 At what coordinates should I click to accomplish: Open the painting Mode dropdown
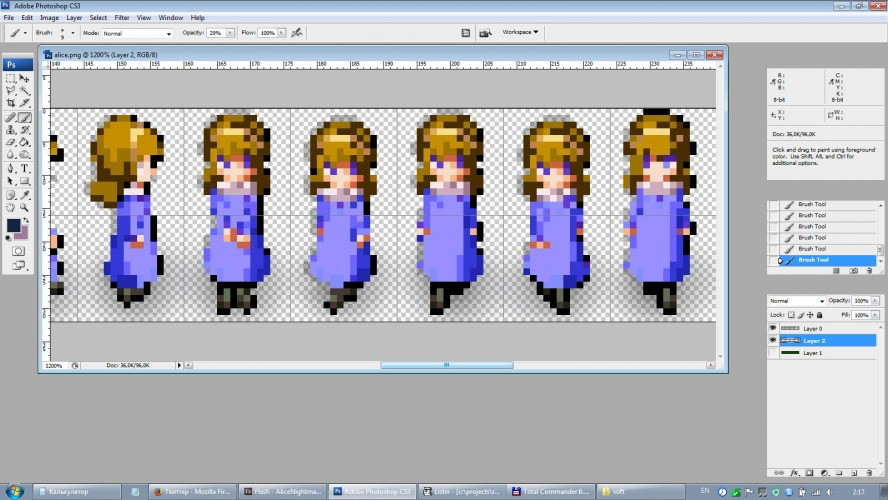[x=136, y=33]
